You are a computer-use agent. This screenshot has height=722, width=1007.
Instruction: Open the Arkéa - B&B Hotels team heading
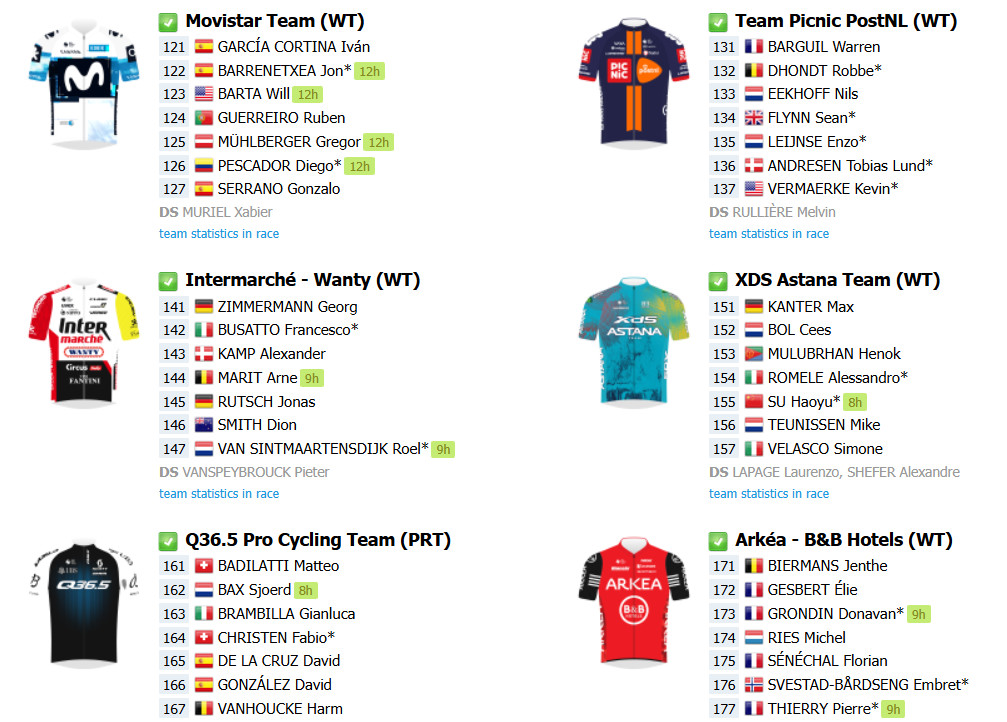coord(844,540)
